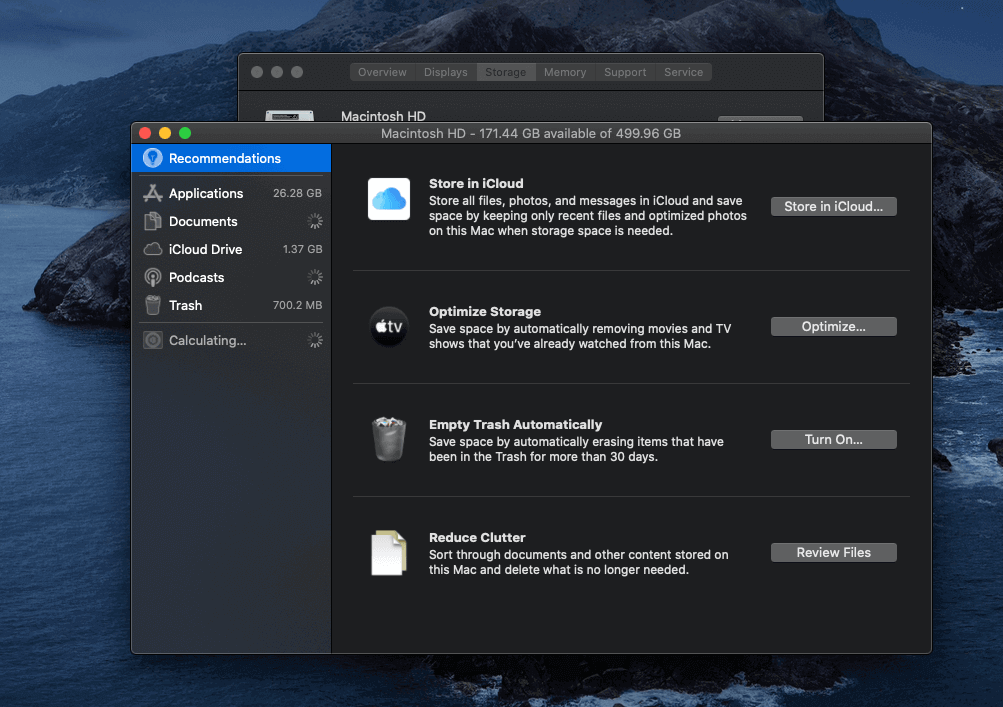Switch to the Support tab in About window

point(625,72)
